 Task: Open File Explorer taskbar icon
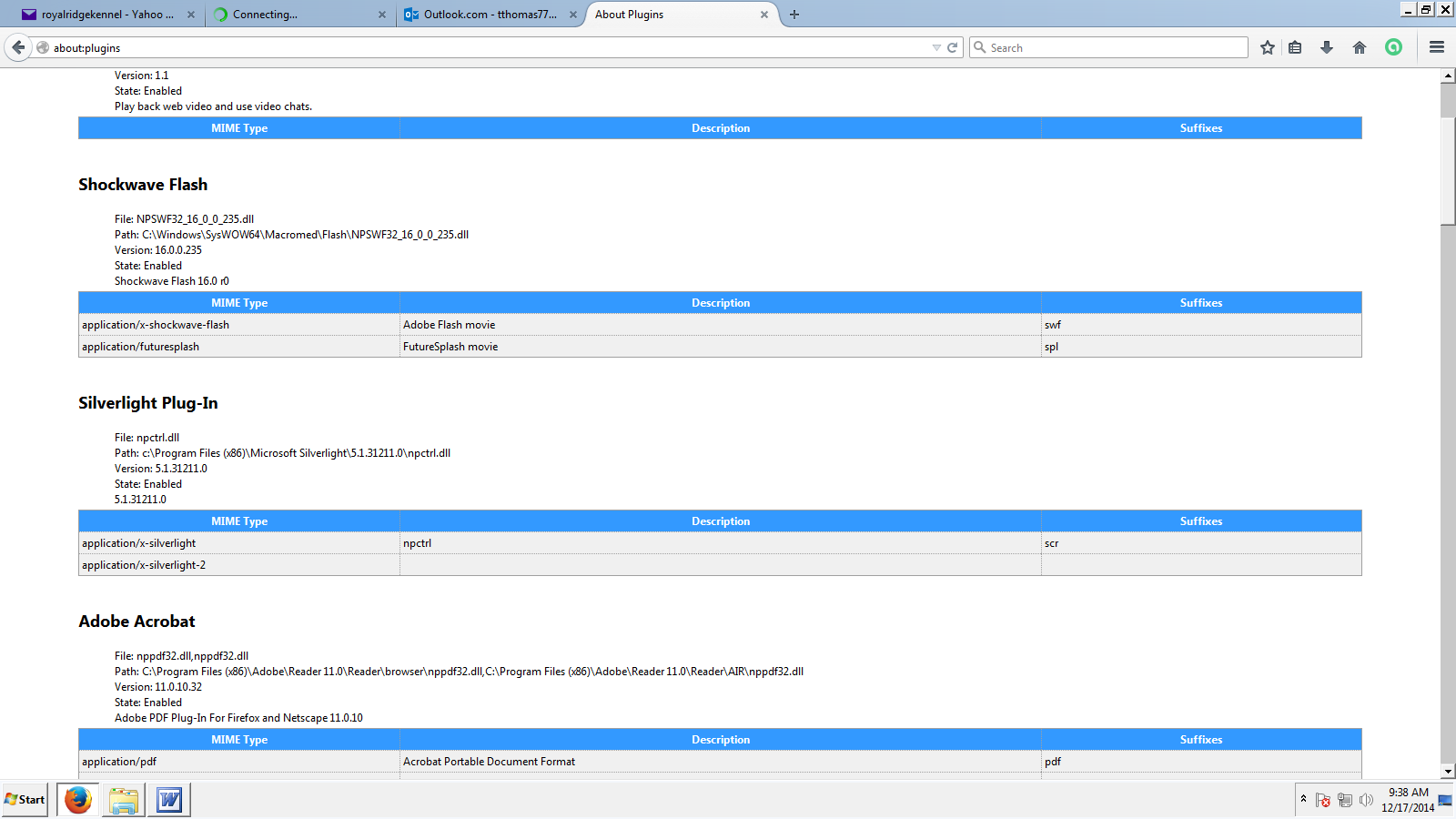coord(124,800)
